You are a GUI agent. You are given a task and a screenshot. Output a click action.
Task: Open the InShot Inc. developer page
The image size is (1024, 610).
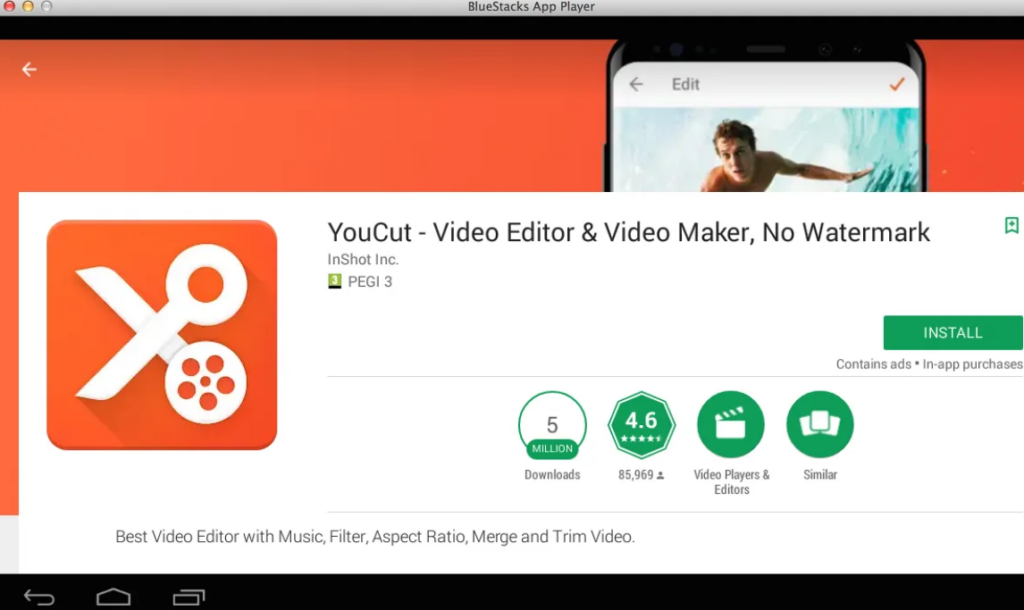(x=362, y=259)
